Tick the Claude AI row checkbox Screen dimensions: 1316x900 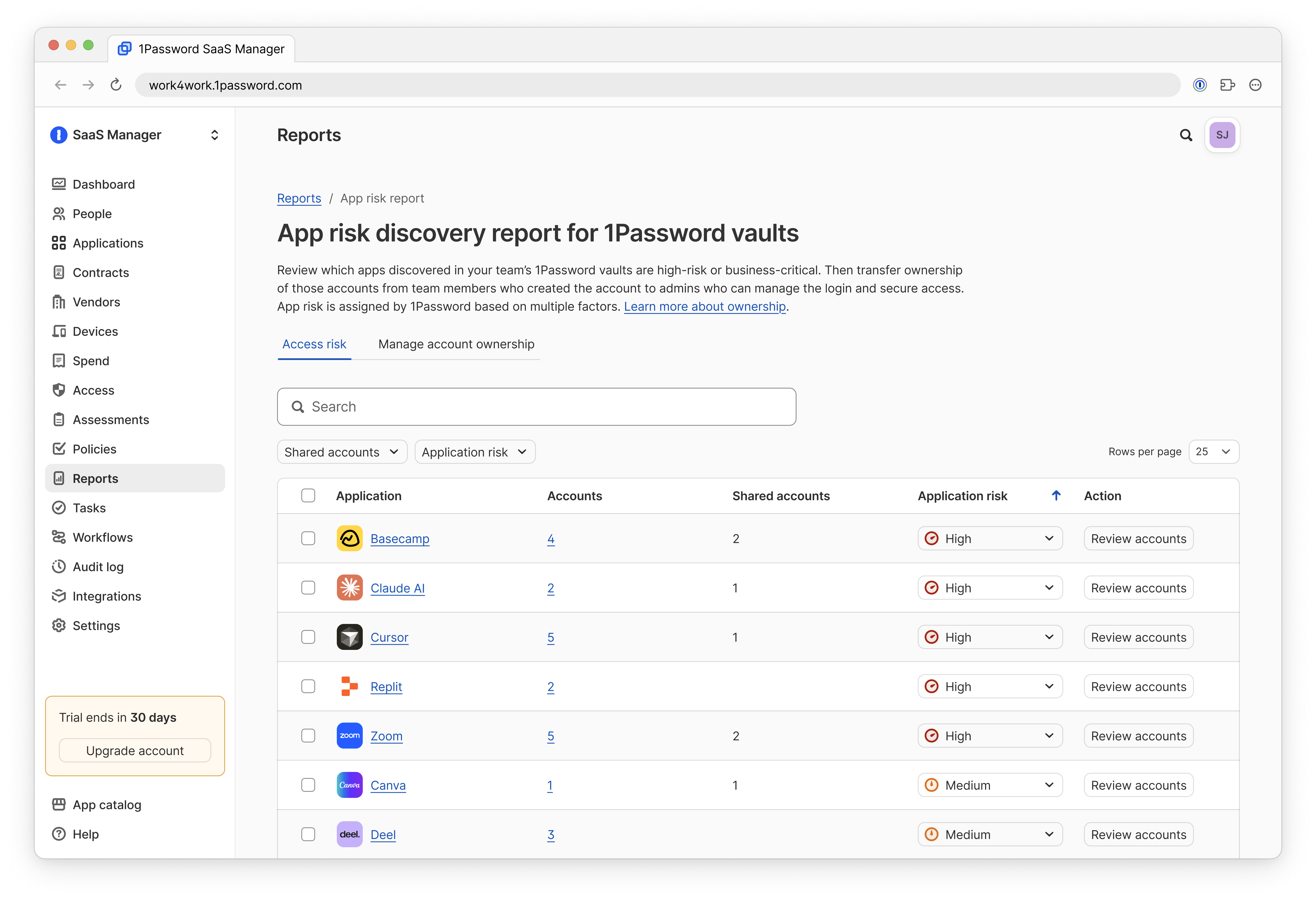308,588
